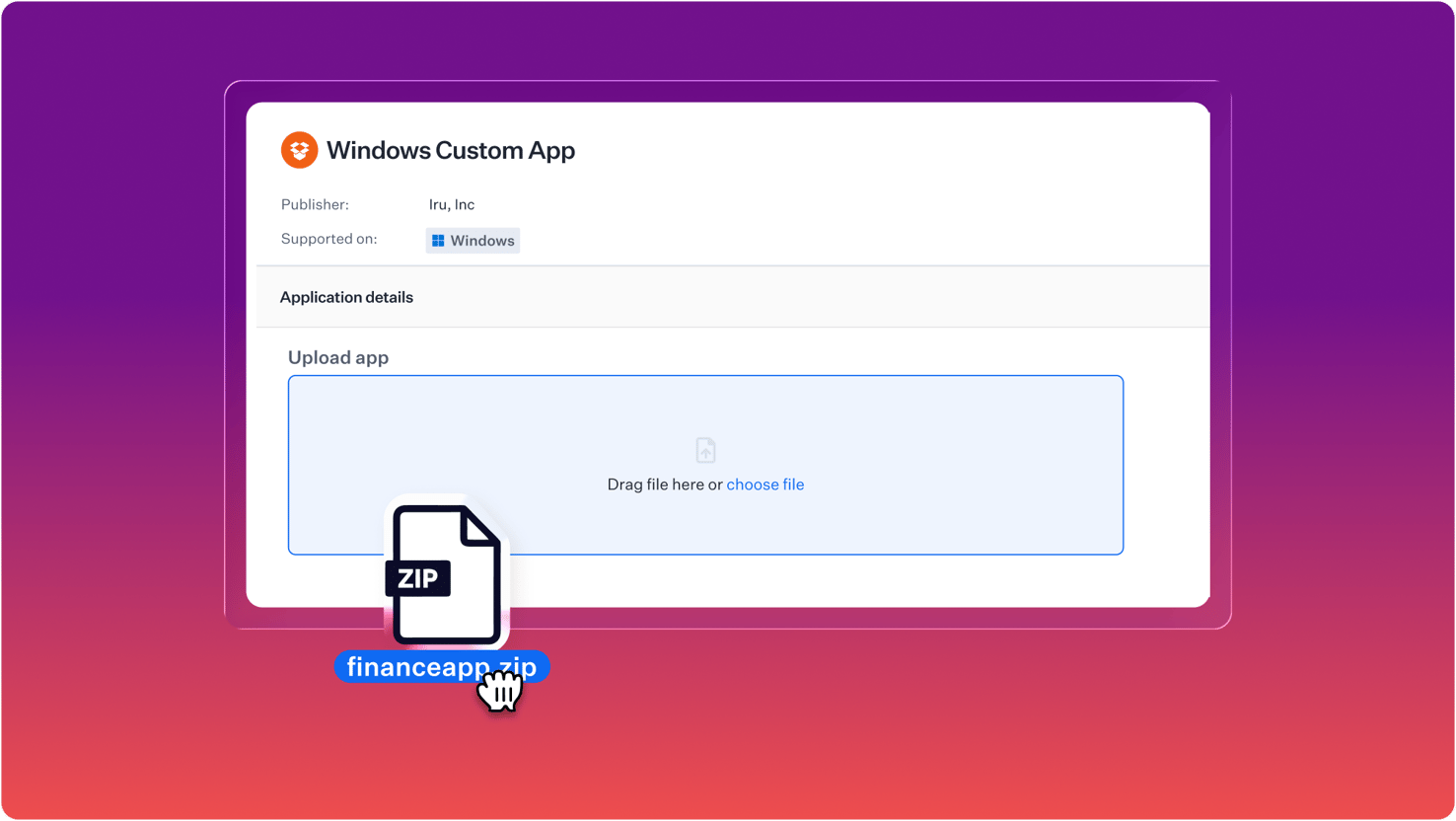This screenshot has width=1456, height=821.
Task: Click the hand cursor grabbing financeapp.zip
Action: (x=501, y=692)
